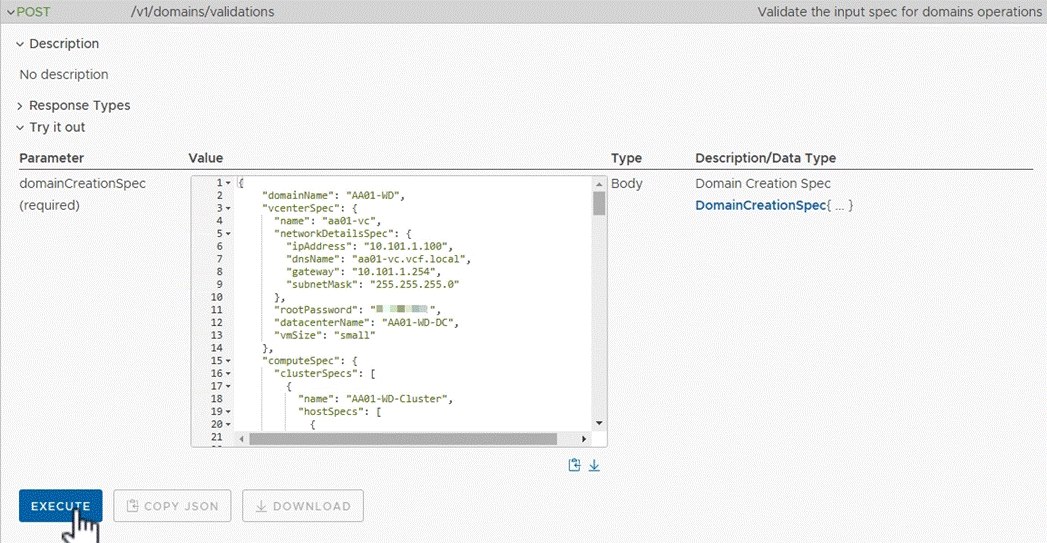Click the "vmSize": "small" line
This screenshot has height=543, width=1047.
pyautogui.click(x=325, y=335)
